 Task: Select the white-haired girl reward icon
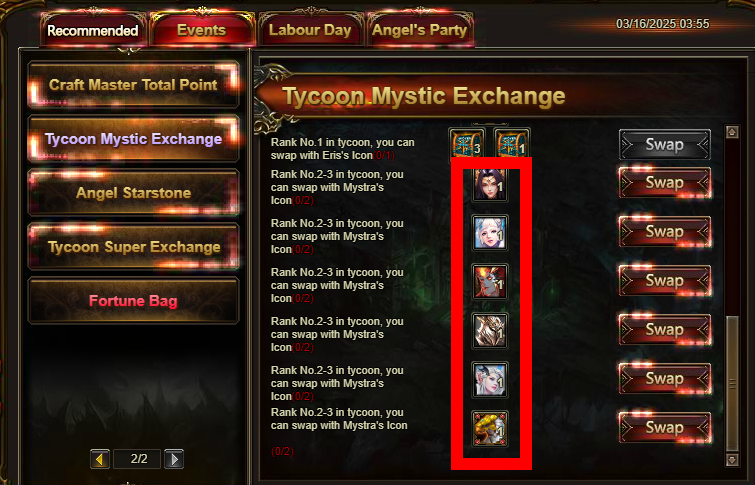(489, 233)
